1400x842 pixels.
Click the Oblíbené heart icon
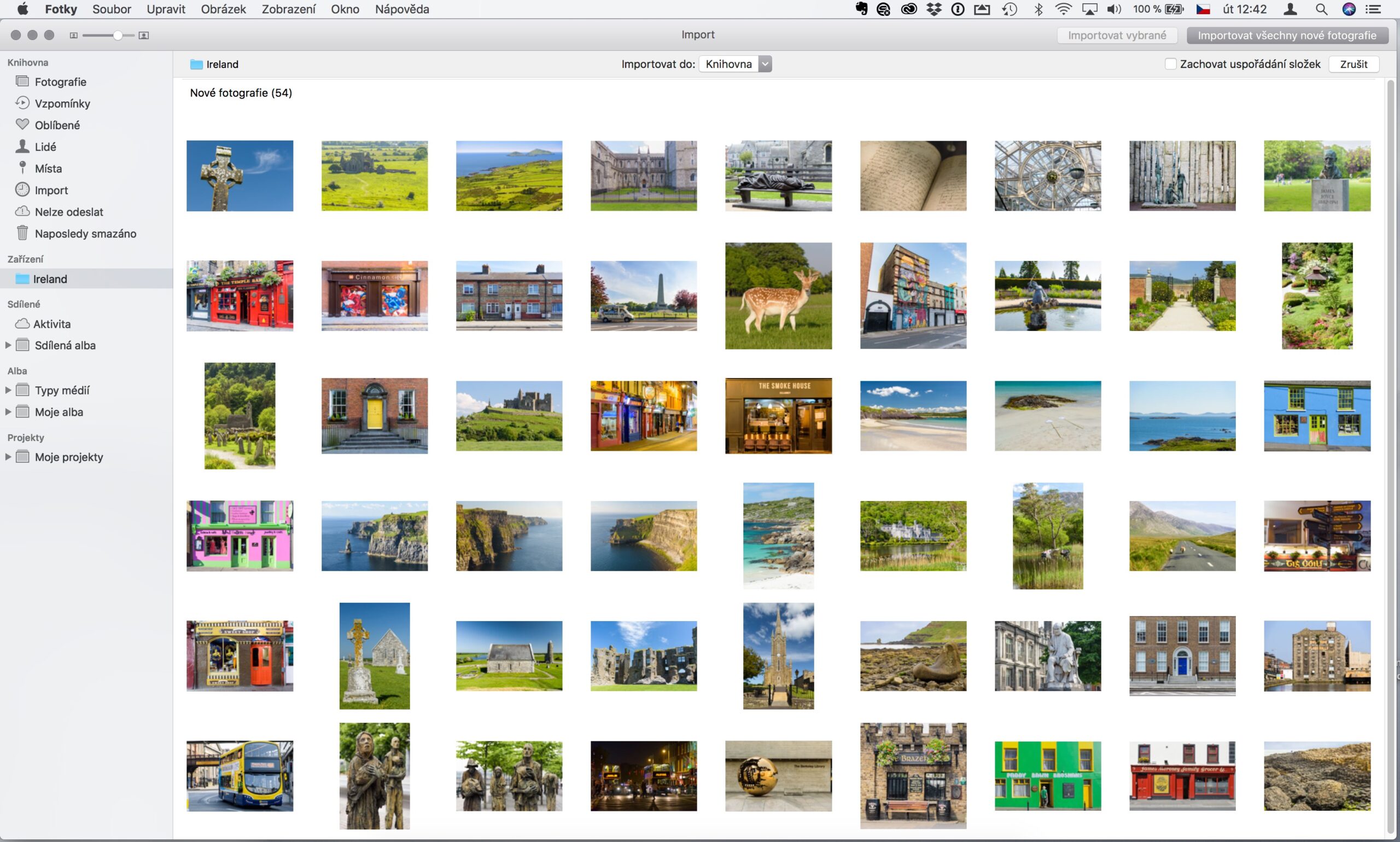(x=22, y=124)
